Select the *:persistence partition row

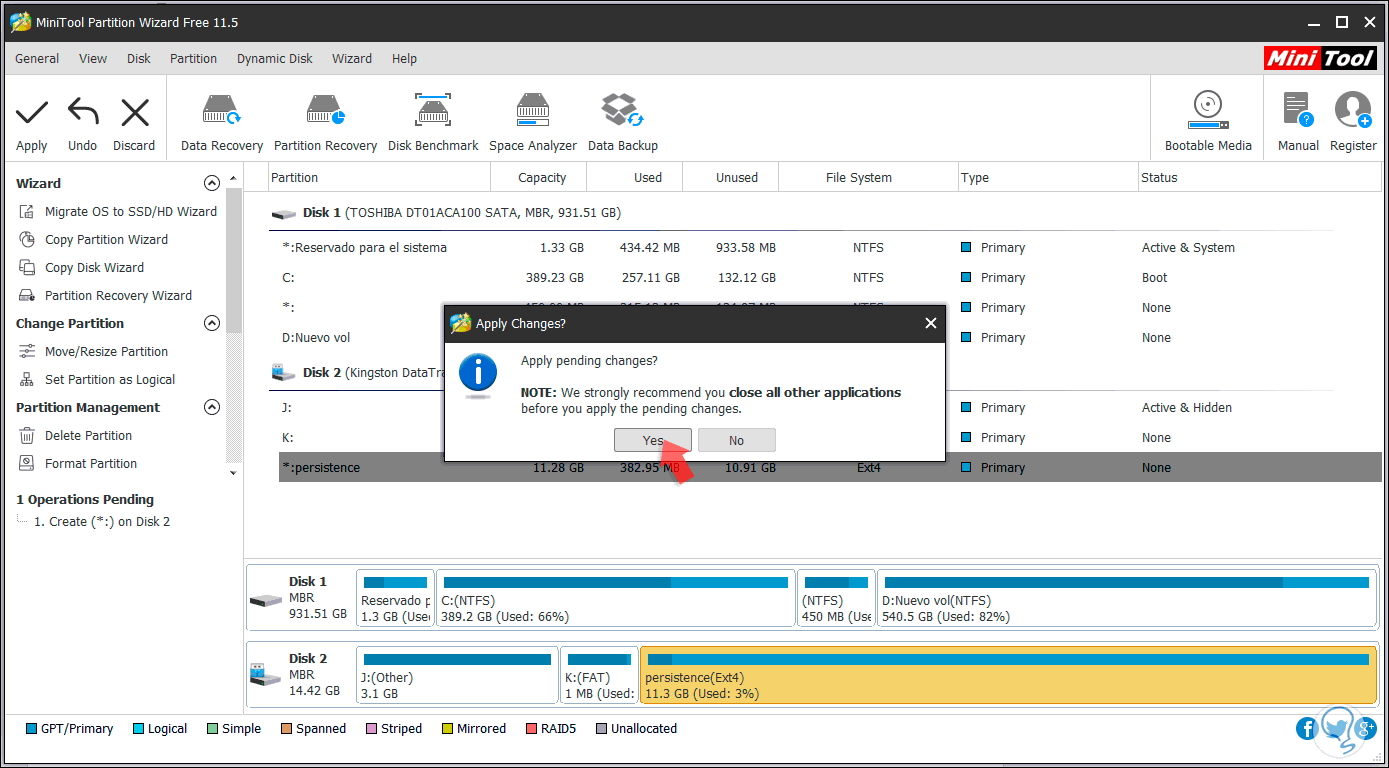click(829, 468)
